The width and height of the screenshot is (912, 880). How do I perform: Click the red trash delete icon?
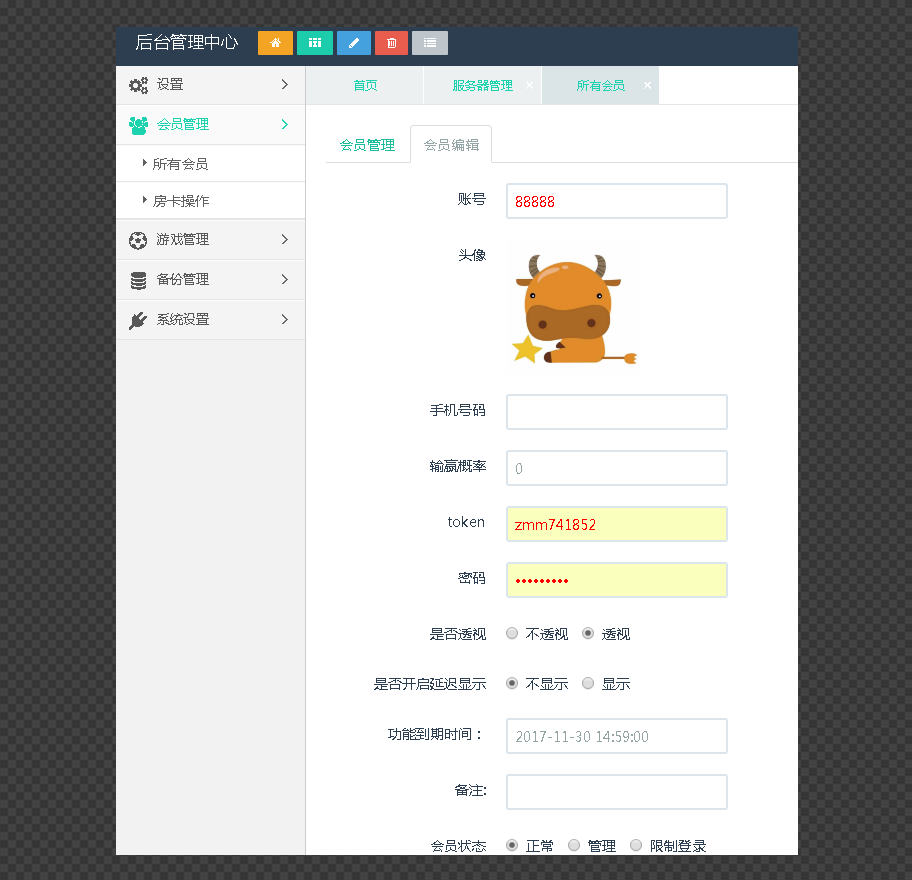pyautogui.click(x=391, y=43)
